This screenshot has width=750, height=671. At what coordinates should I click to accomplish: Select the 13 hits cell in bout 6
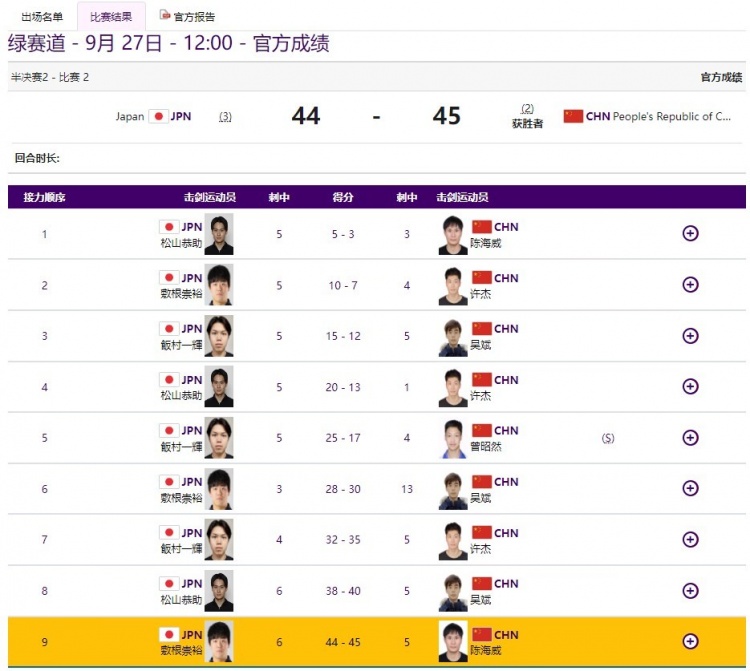pyautogui.click(x=407, y=489)
